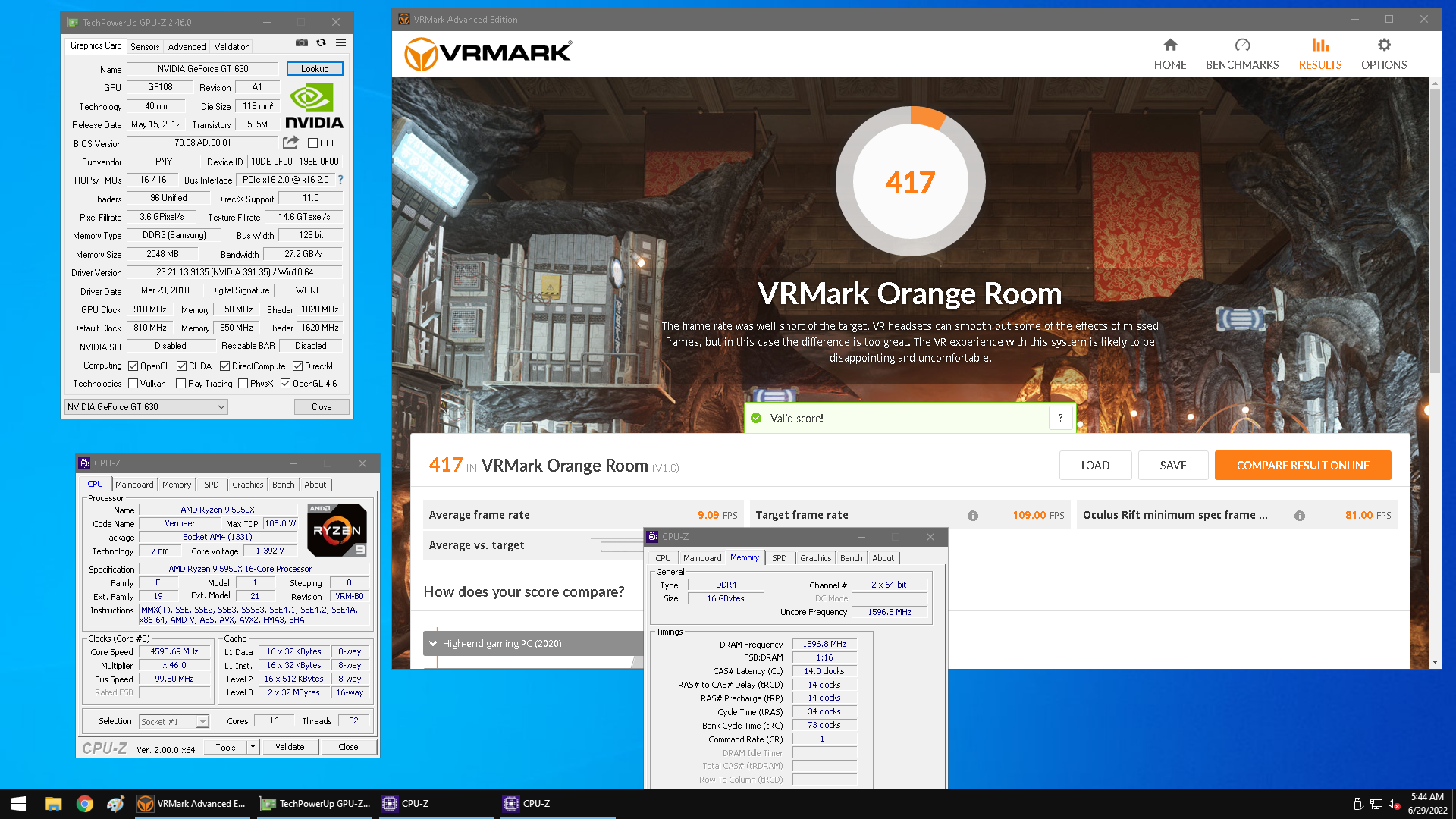This screenshot has width=1456, height=819.
Task: Click the volume icon in system tray
Action: (1394, 804)
